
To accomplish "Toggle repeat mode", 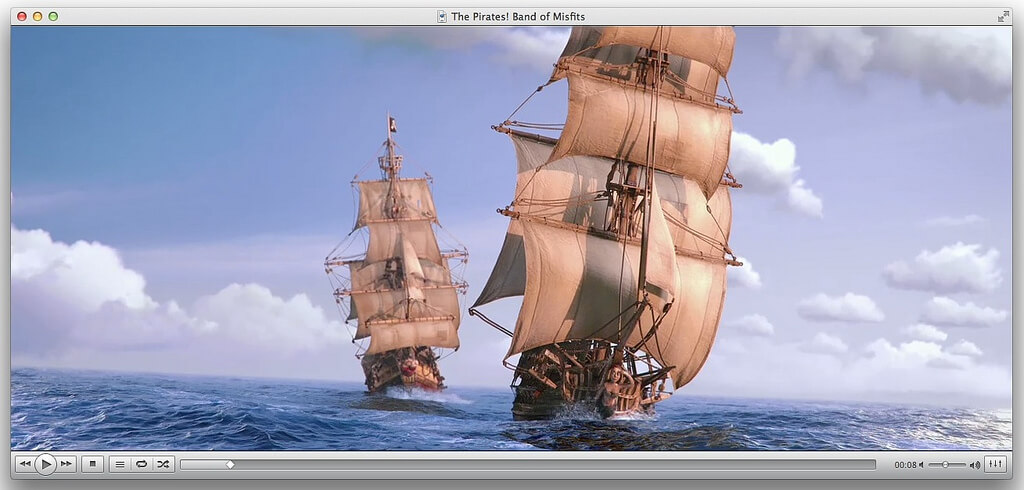I will [x=141, y=464].
